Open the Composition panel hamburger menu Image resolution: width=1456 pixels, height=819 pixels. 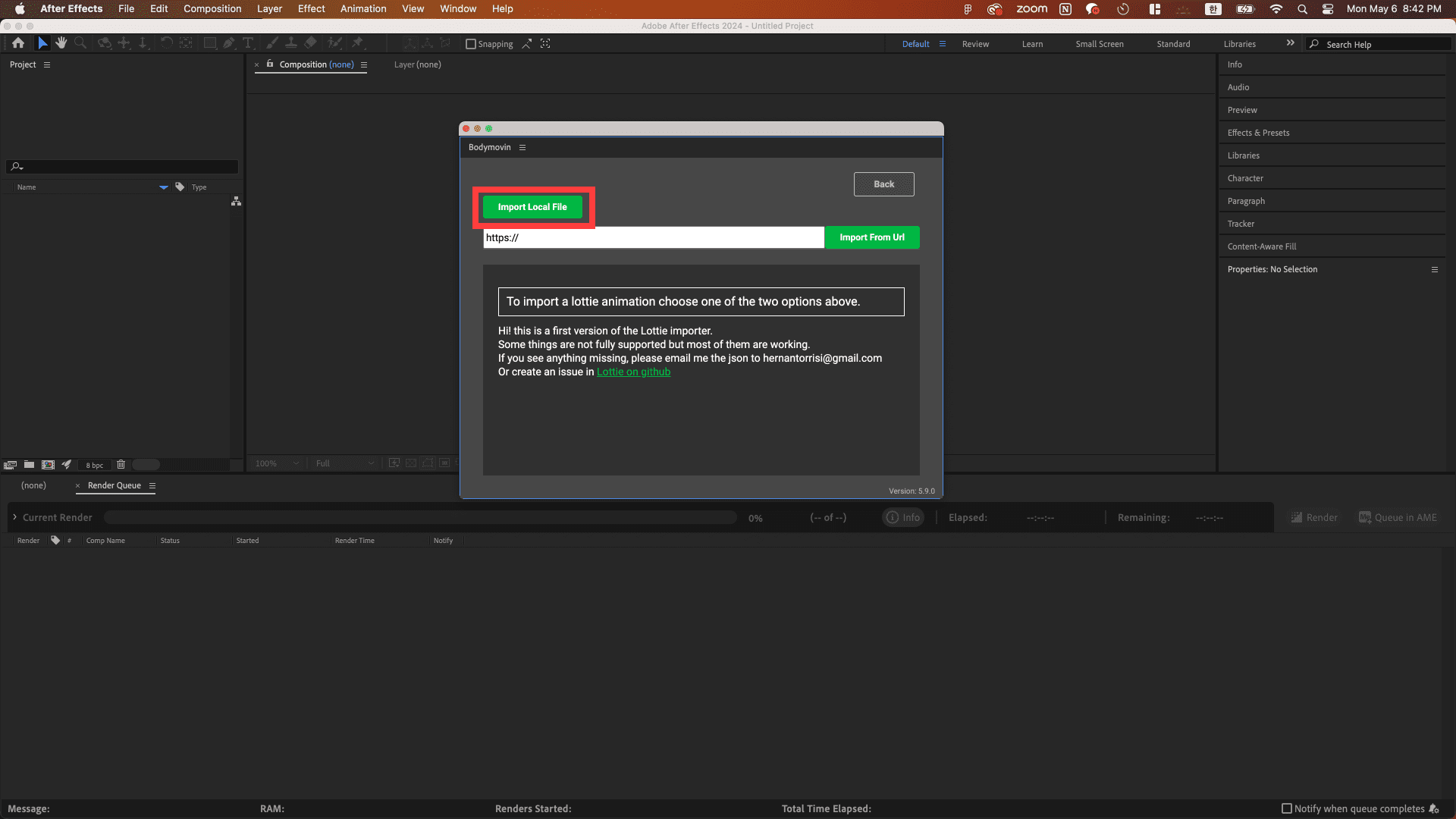click(364, 64)
